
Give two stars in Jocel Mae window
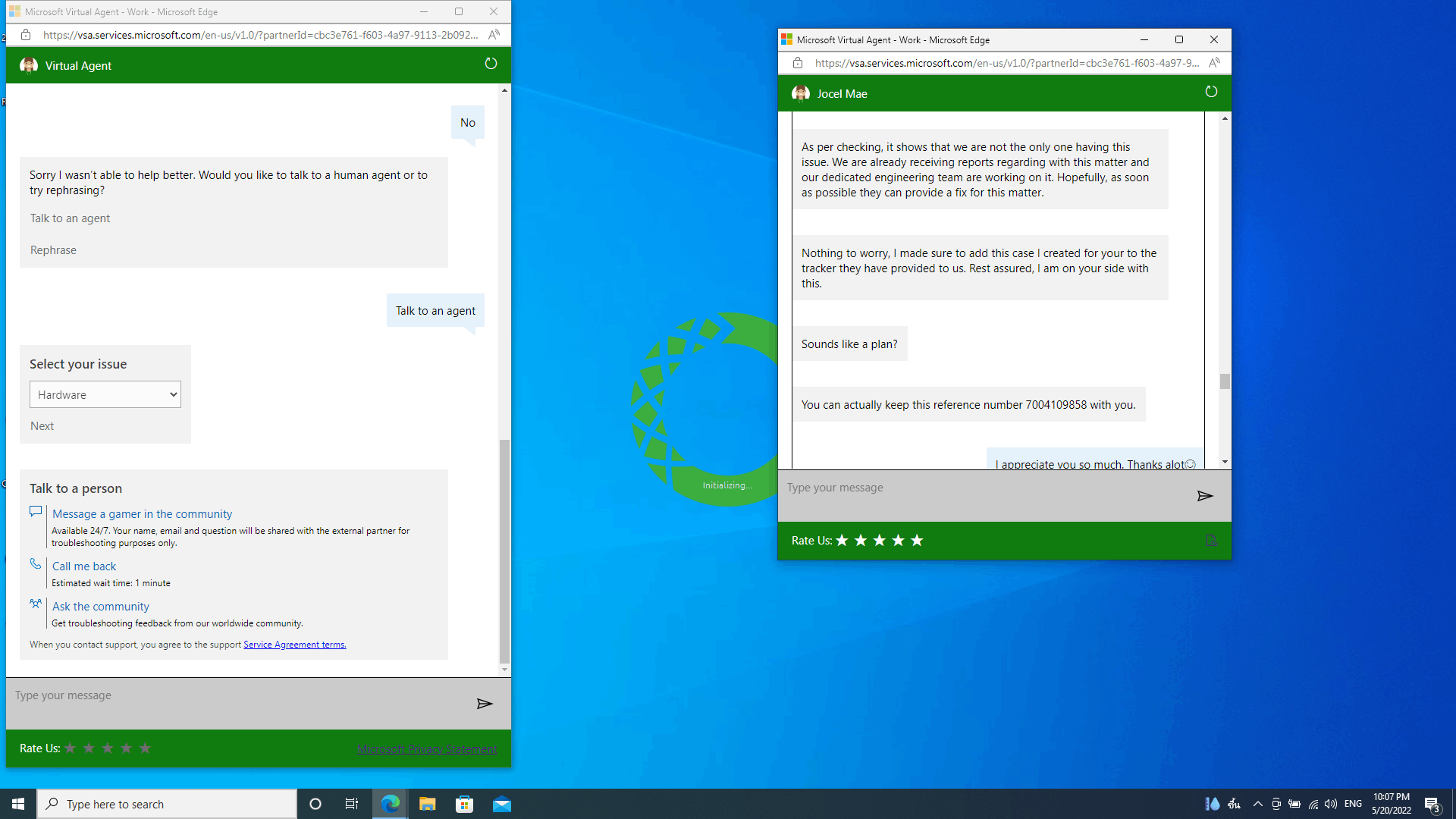click(861, 540)
